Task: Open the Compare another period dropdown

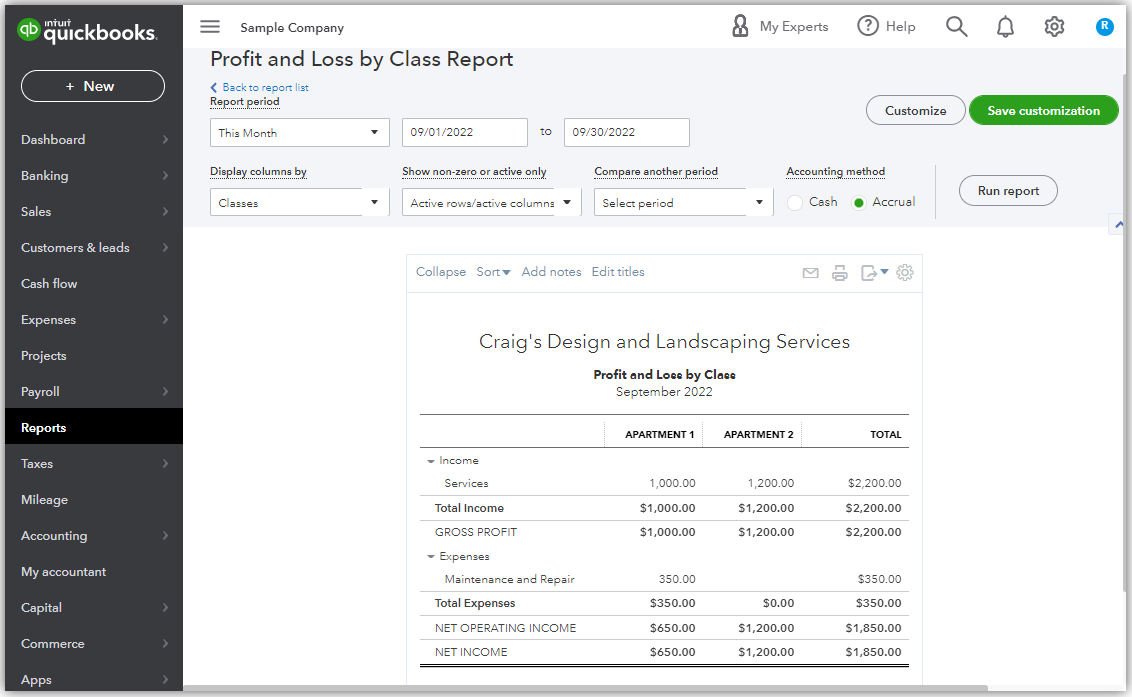Action: [683, 203]
